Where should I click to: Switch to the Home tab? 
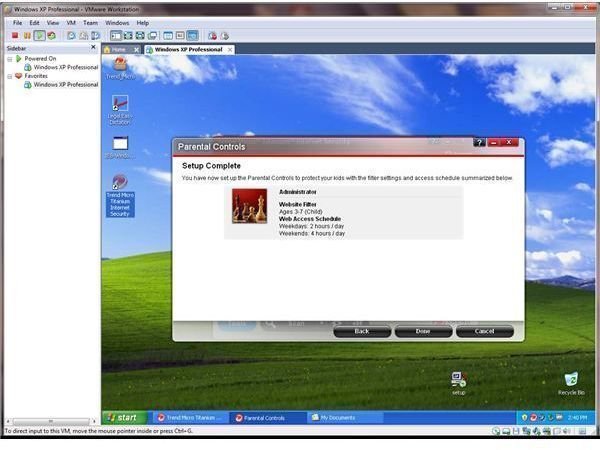[x=118, y=50]
